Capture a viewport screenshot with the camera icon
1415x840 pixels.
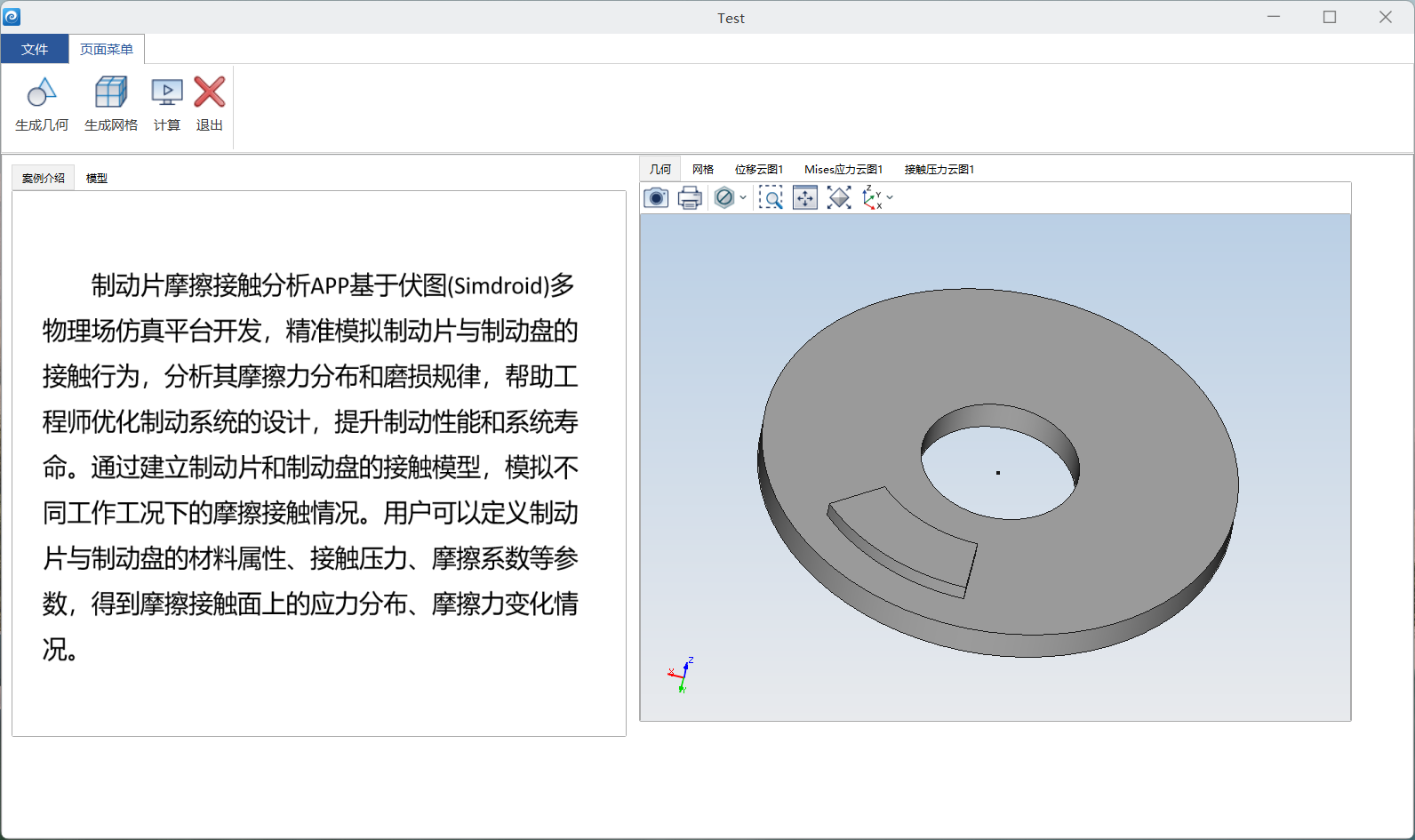coord(656,197)
